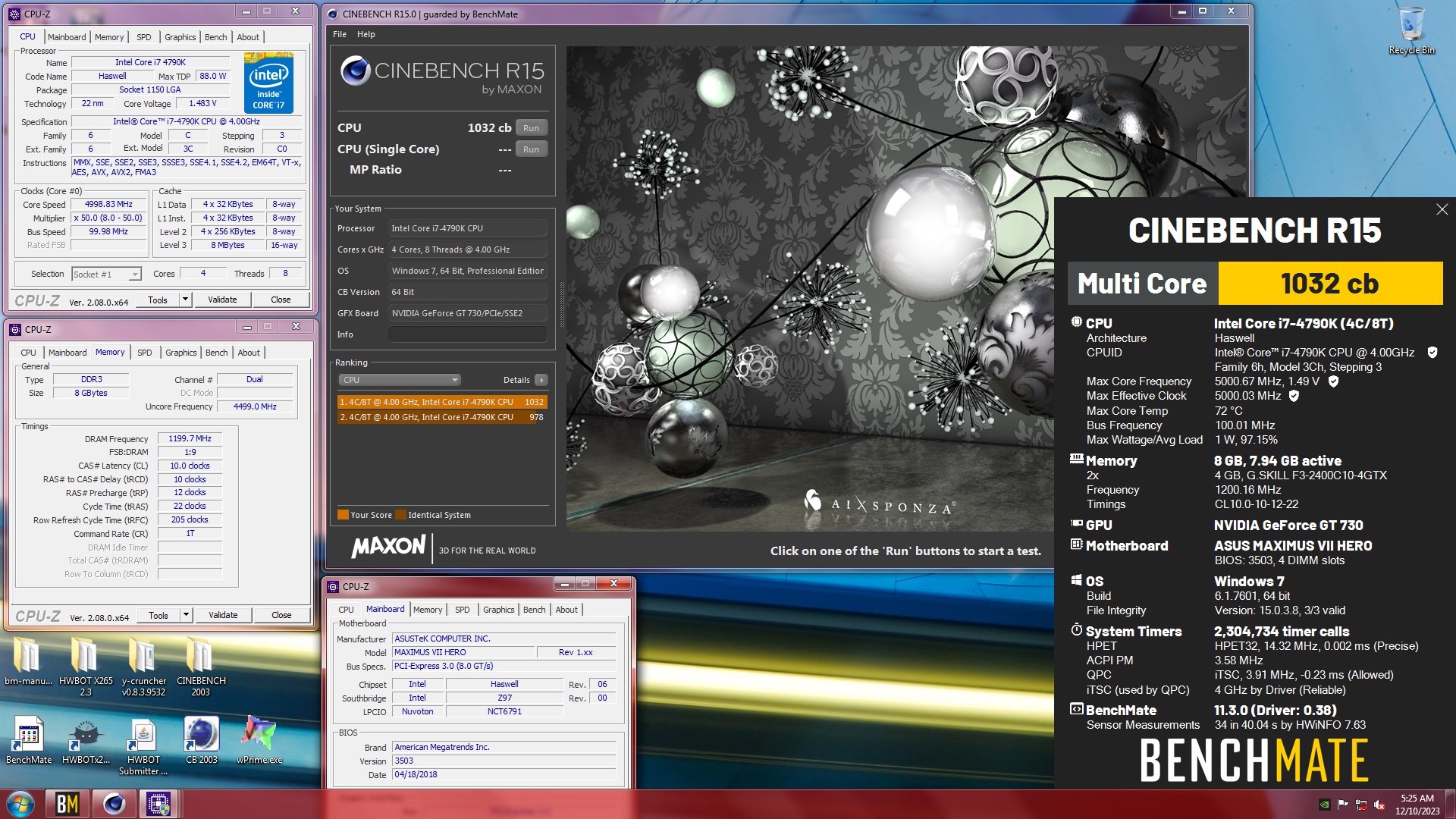The height and width of the screenshot is (819, 1456).
Task: Click the Action Center flag icon
Action: (1342, 805)
